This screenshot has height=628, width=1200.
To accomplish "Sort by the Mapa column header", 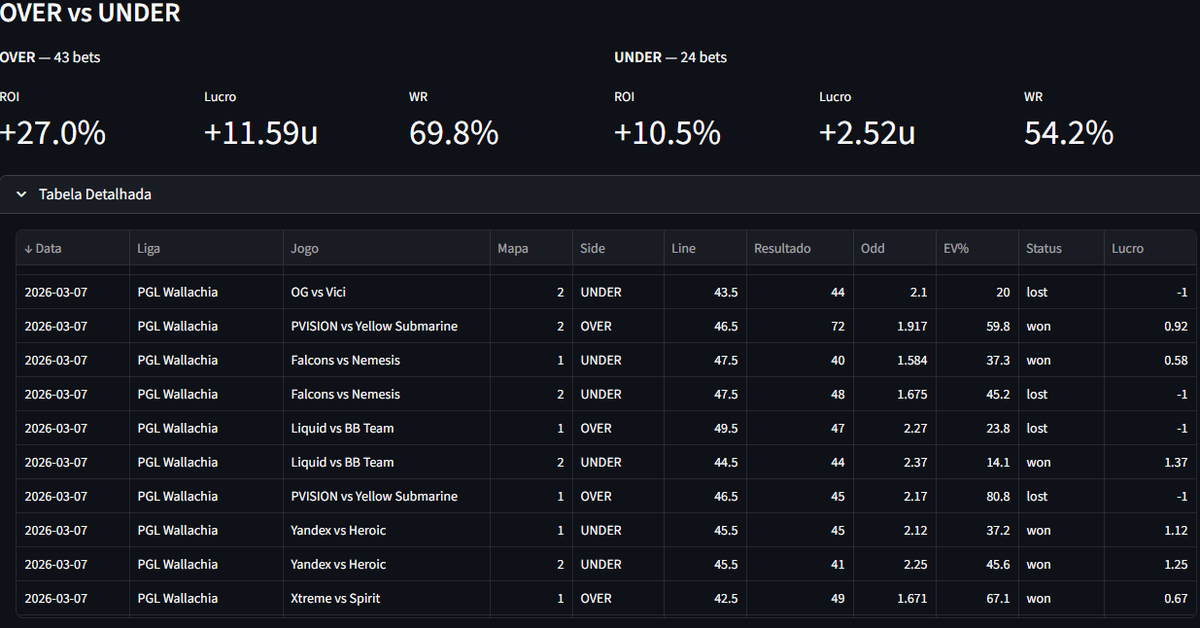I will [532, 248].
